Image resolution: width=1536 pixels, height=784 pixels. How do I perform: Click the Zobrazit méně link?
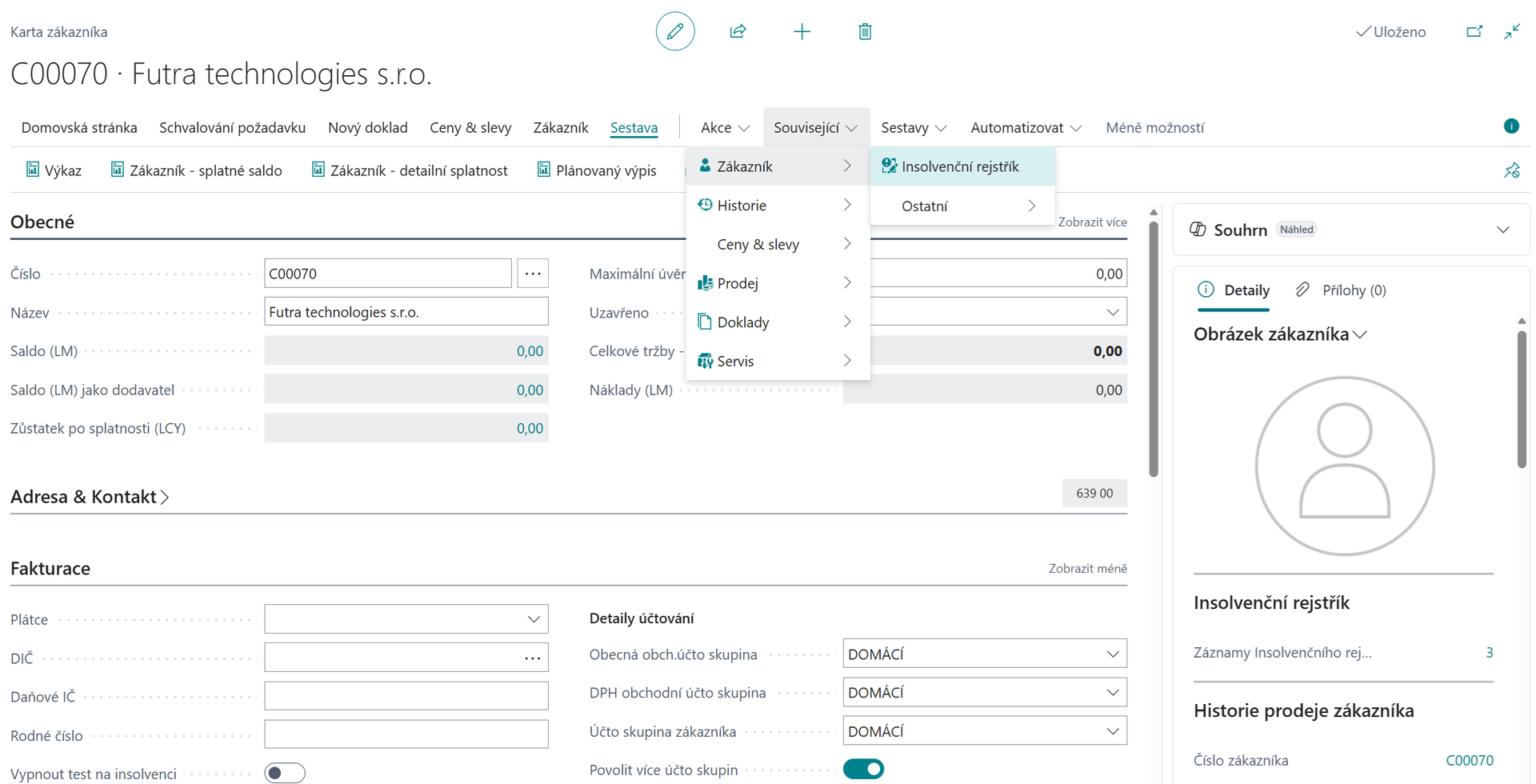(x=1087, y=569)
